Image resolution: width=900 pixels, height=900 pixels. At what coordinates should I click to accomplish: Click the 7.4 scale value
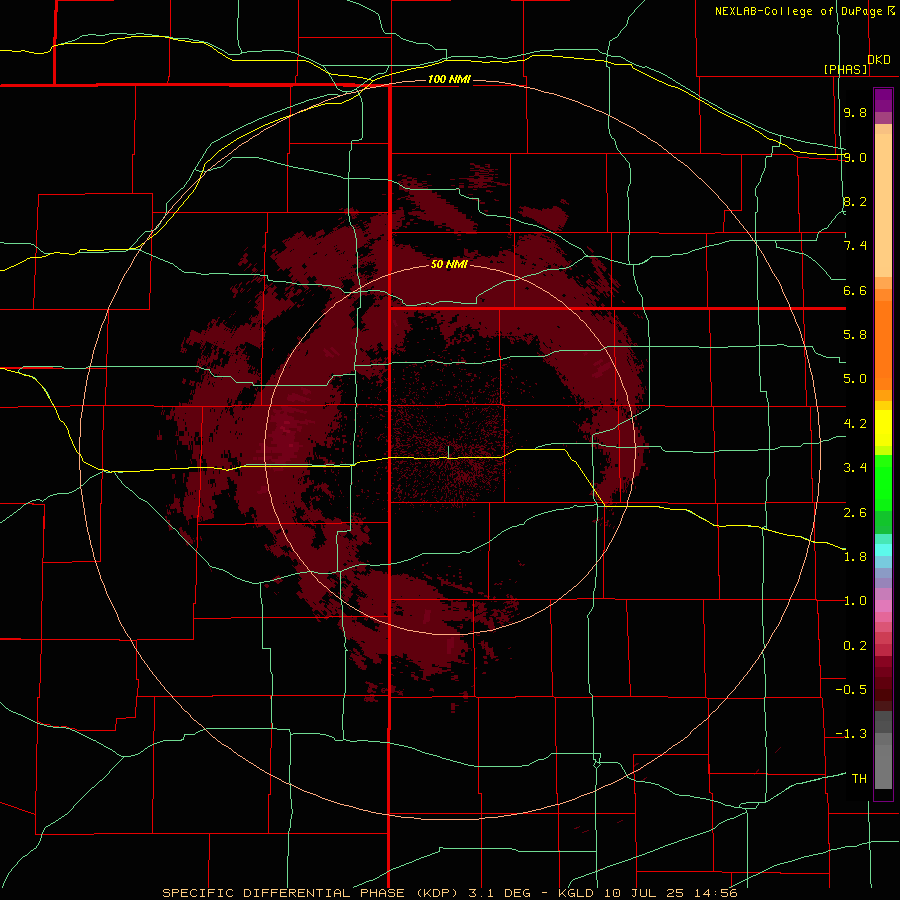[x=855, y=246]
